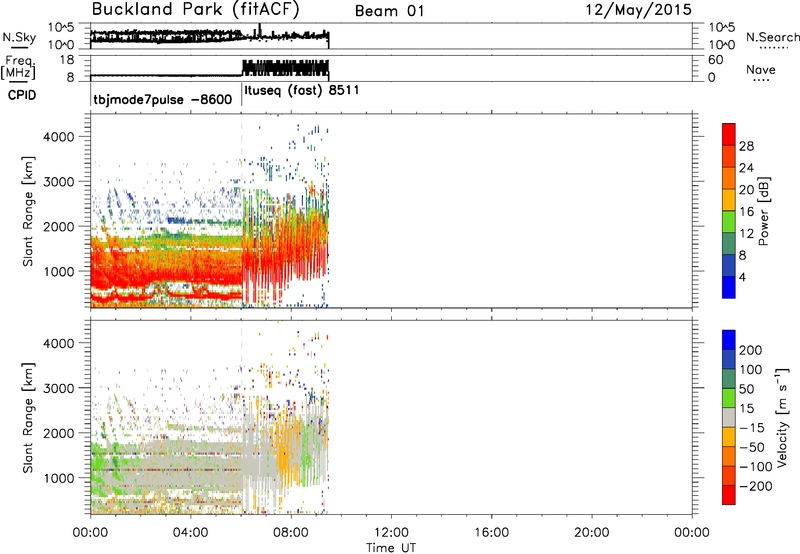
Task: Click the date '12/May/2015'
Action: pyautogui.click(x=638, y=10)
